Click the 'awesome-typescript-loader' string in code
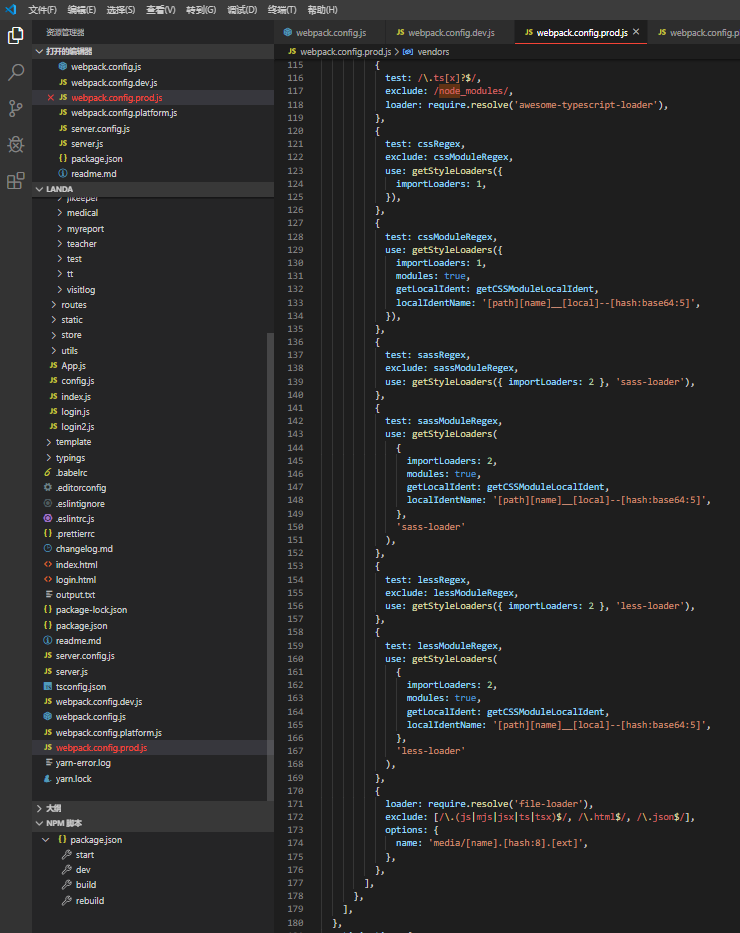 [x=586, y=105]
